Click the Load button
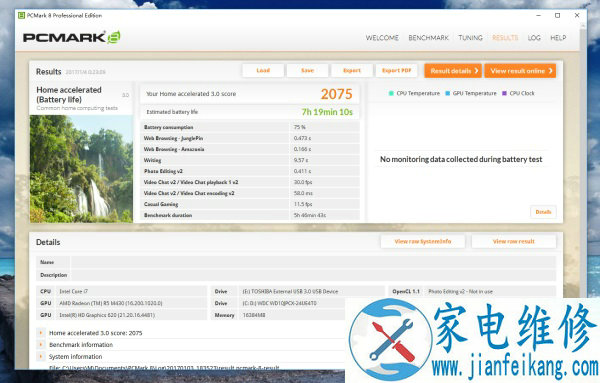The image size is (600, 383). pyautogui.click(x=263, y=70)
